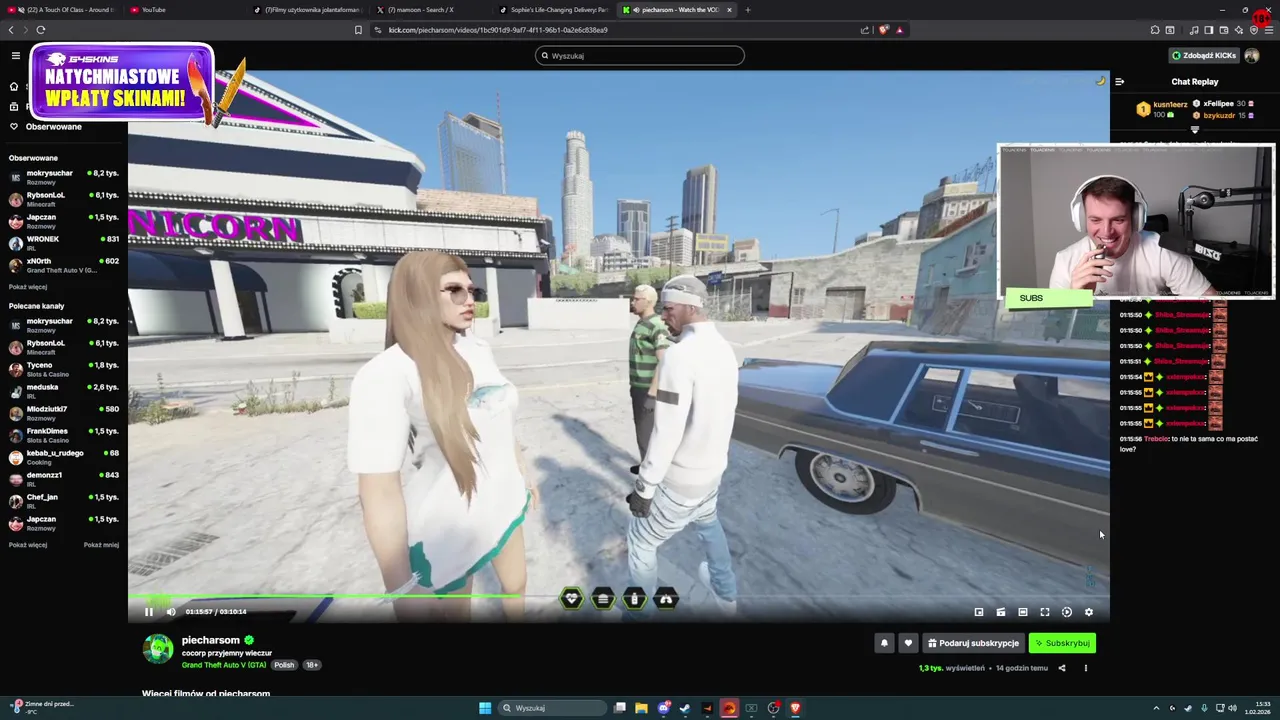Open File Explorer from taskbar

pyautogui.click(x=641, y=708)
